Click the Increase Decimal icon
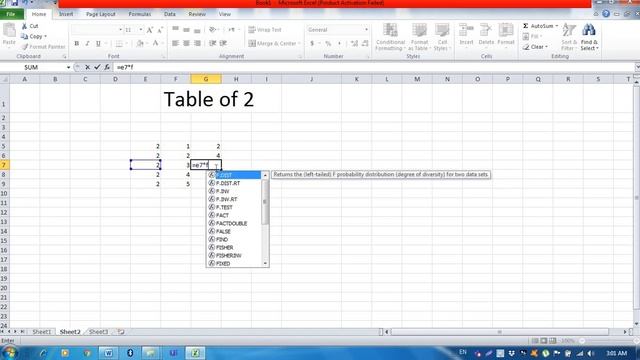 tap(354, 43)
